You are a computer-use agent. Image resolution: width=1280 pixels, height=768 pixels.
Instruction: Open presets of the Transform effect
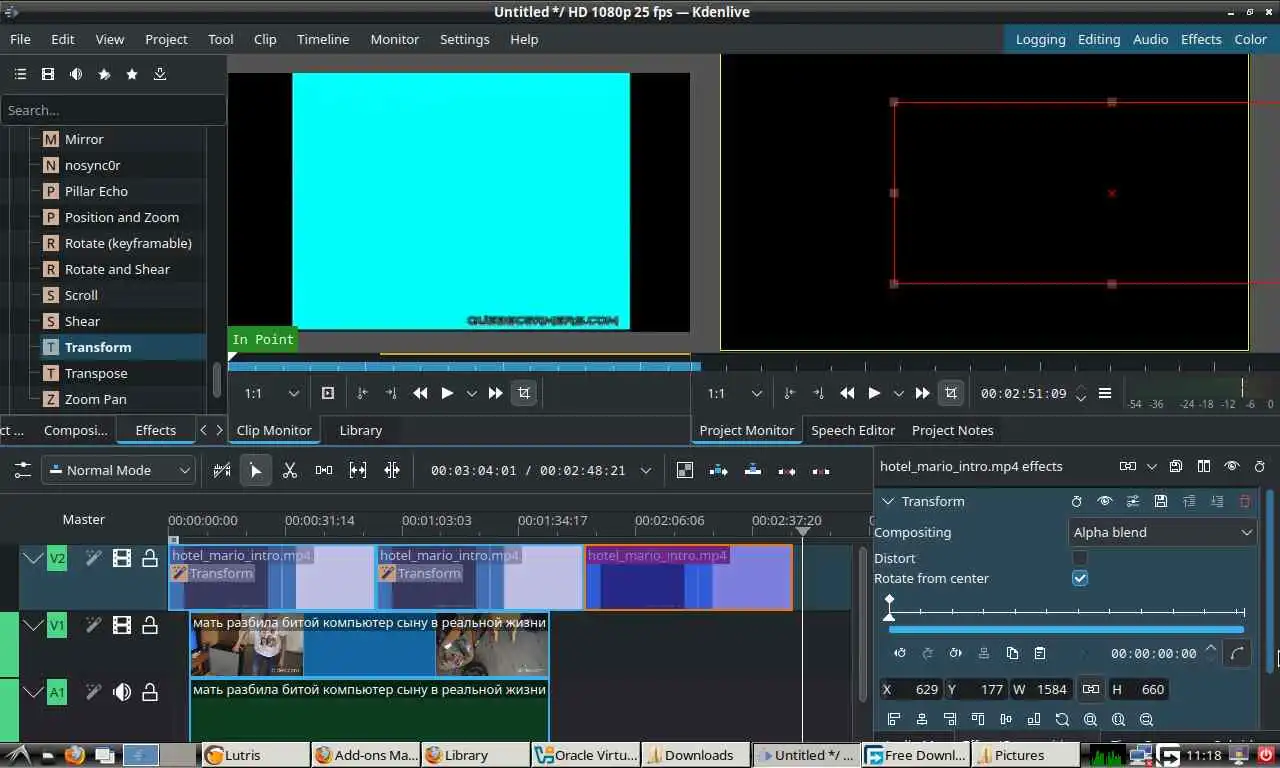click(1132, 501)
